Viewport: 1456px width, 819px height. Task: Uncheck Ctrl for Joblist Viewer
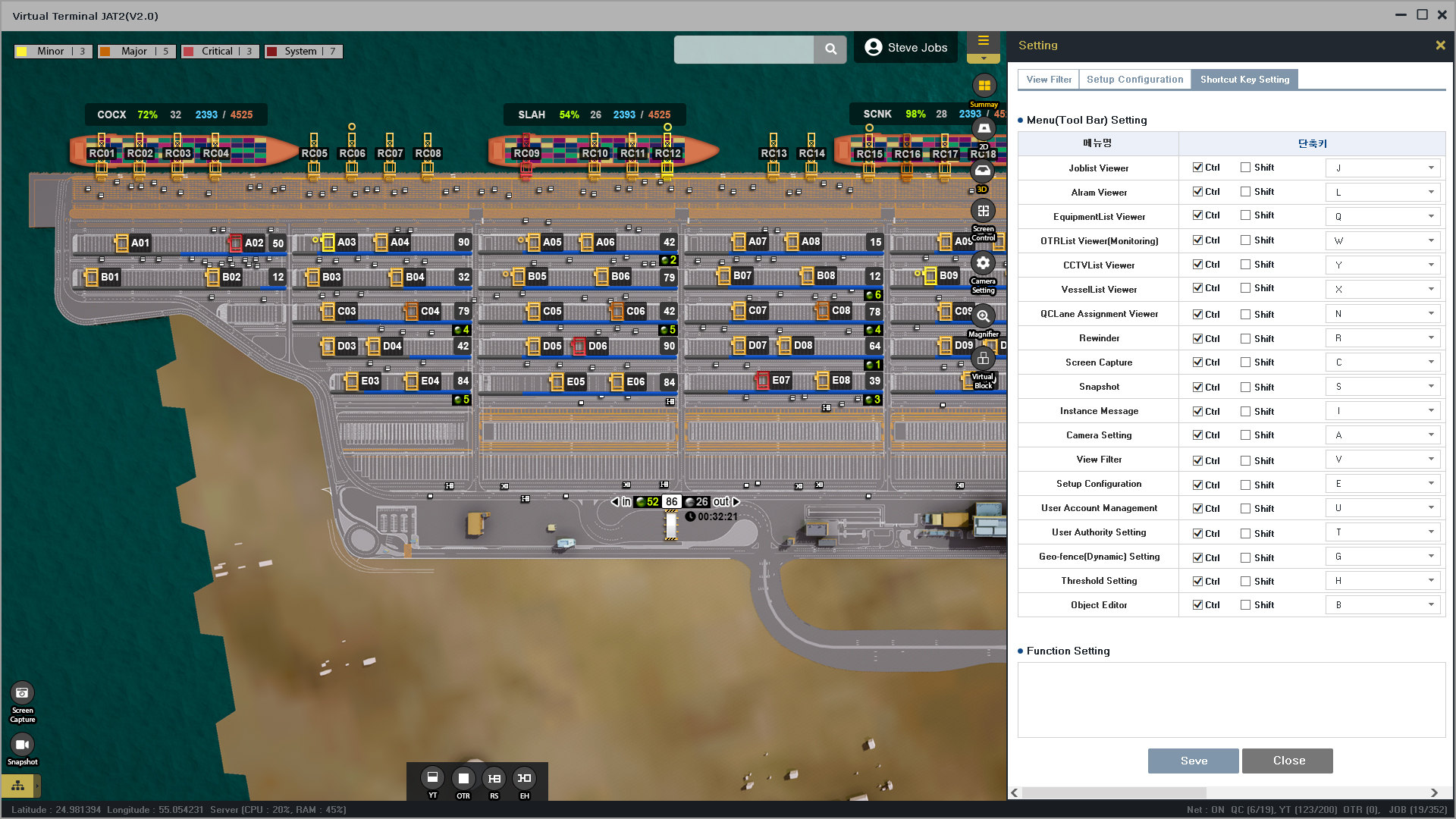1197,168
